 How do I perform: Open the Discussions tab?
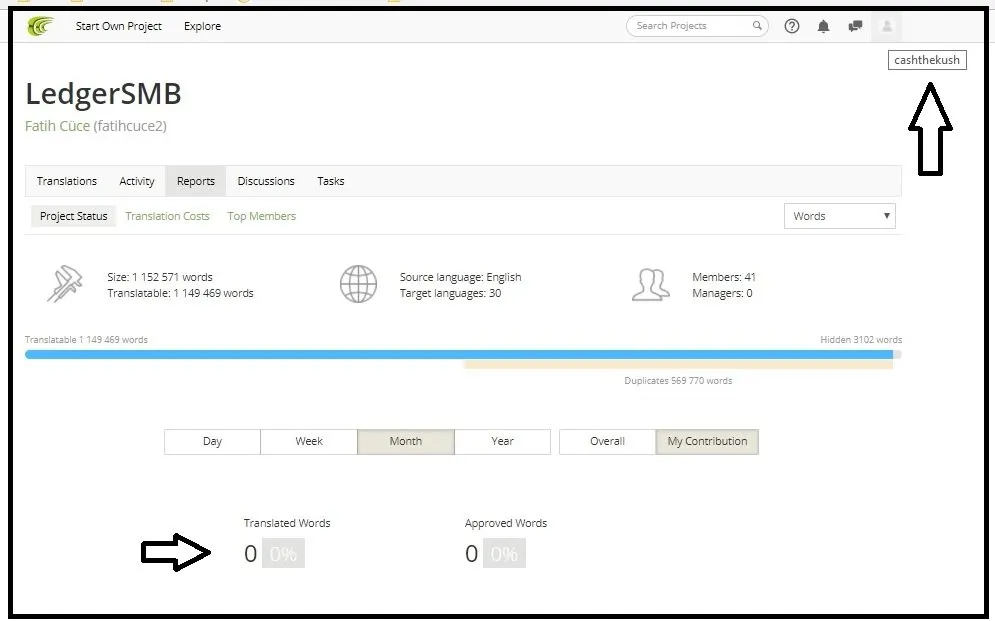266,181
